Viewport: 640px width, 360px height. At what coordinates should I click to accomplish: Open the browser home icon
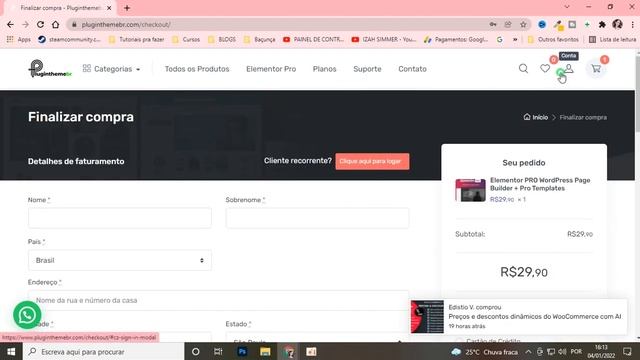56,24
